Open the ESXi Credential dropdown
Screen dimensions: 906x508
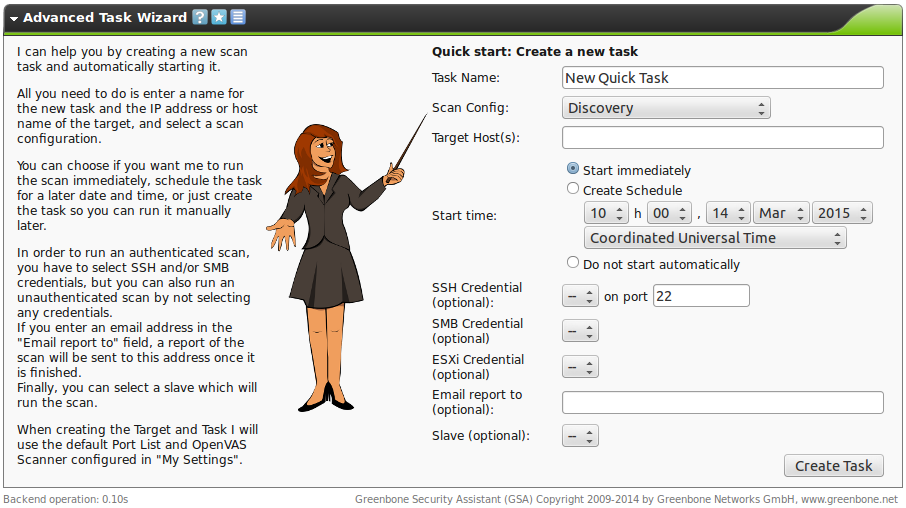pos(580,367)
